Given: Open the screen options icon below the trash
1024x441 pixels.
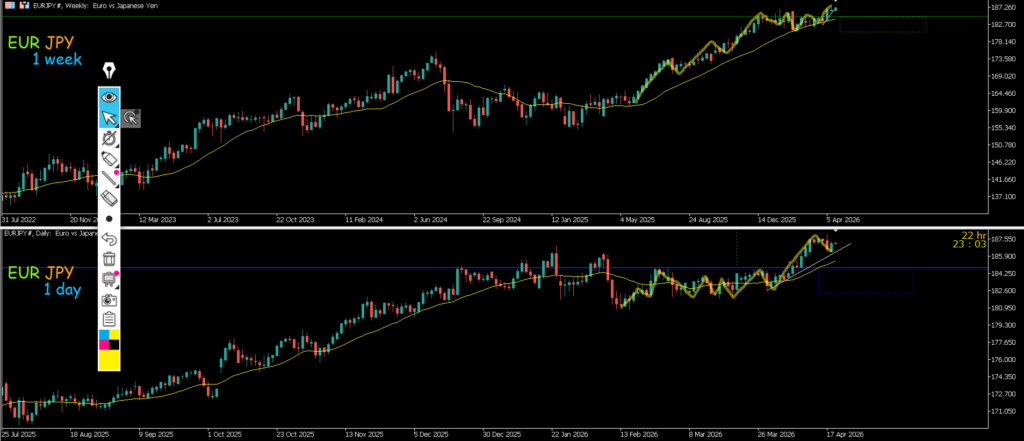Looking at the screenshot, I should tap(109, 279).
